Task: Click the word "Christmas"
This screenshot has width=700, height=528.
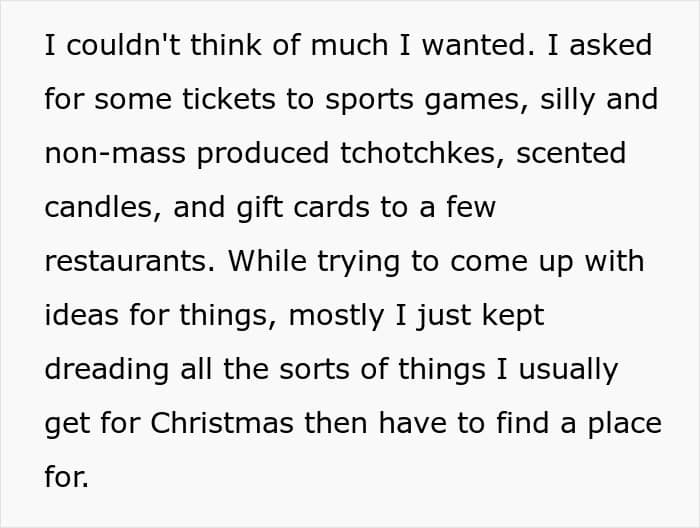Action: point(223,423)
